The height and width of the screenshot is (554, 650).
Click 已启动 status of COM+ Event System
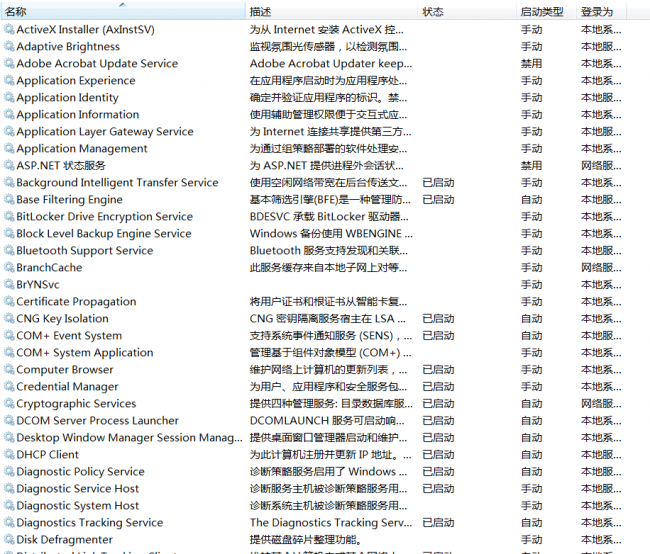coord(438,335)
